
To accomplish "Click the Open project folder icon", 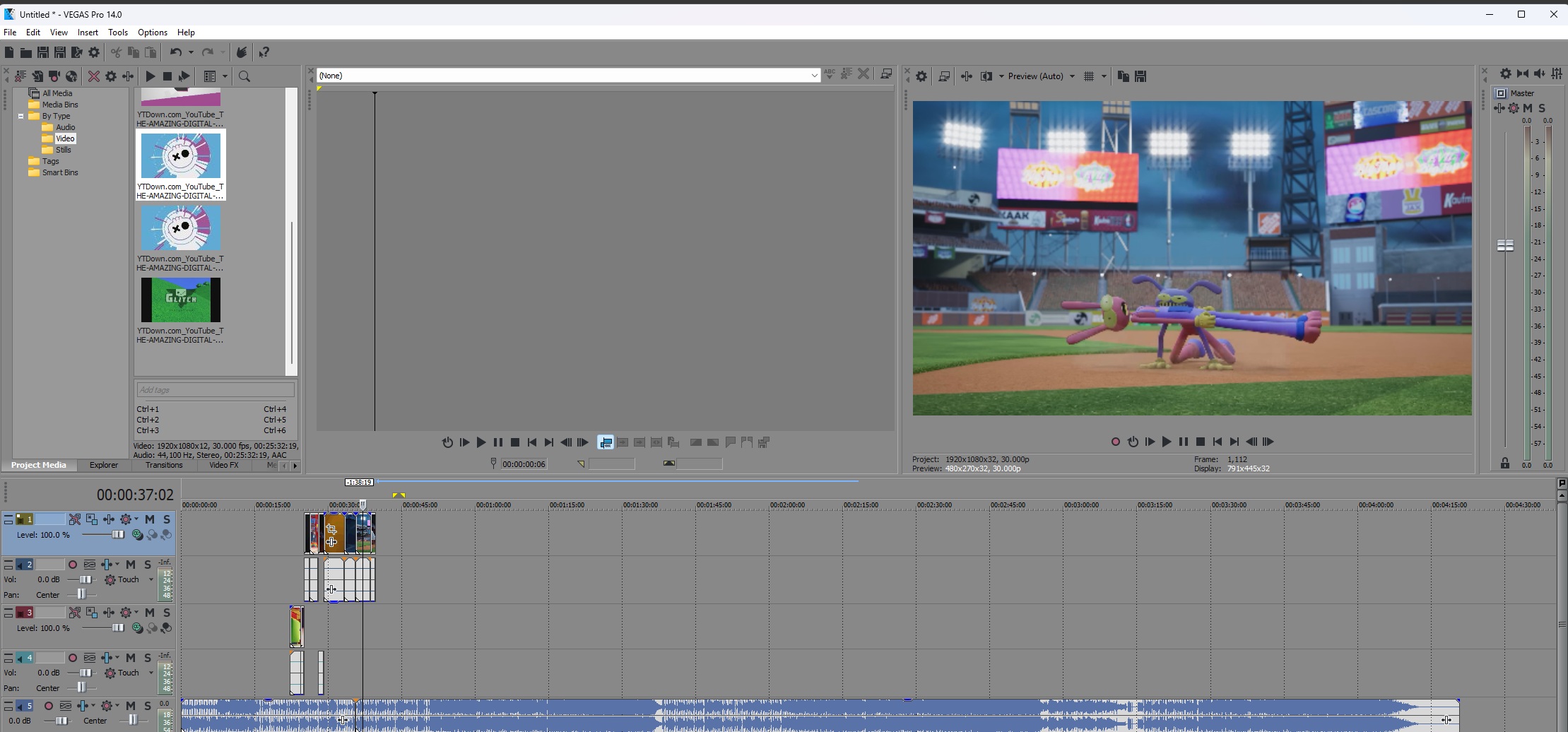I will (26, 52).
